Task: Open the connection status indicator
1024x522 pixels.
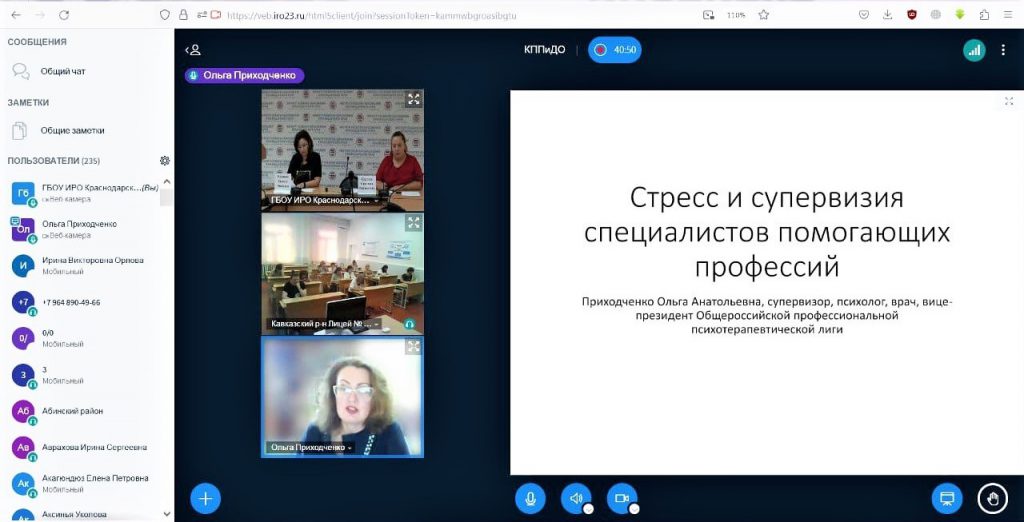Action: tap(974, 50)
